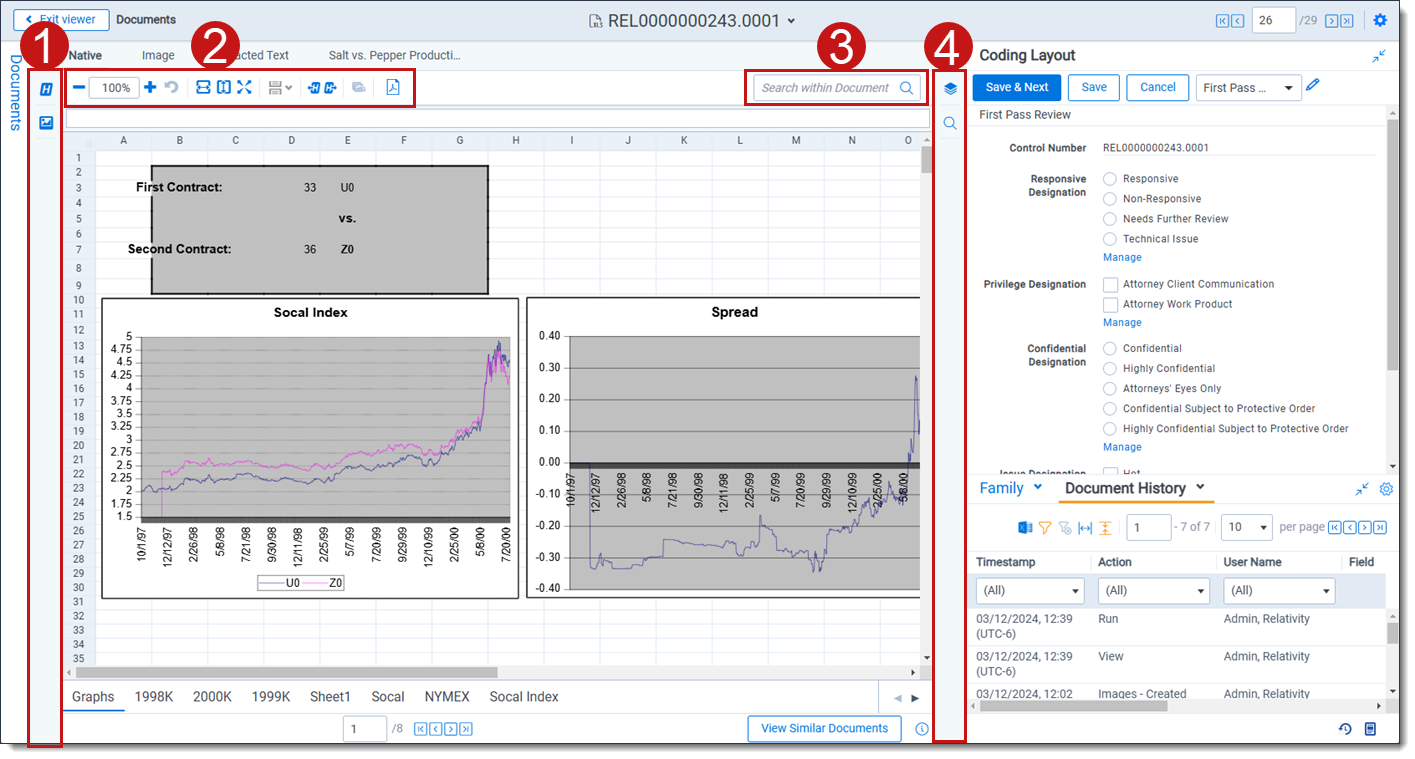Click the next highlight hit icon
Viewport: 1415px width, 759px height.
coord(329,88)
